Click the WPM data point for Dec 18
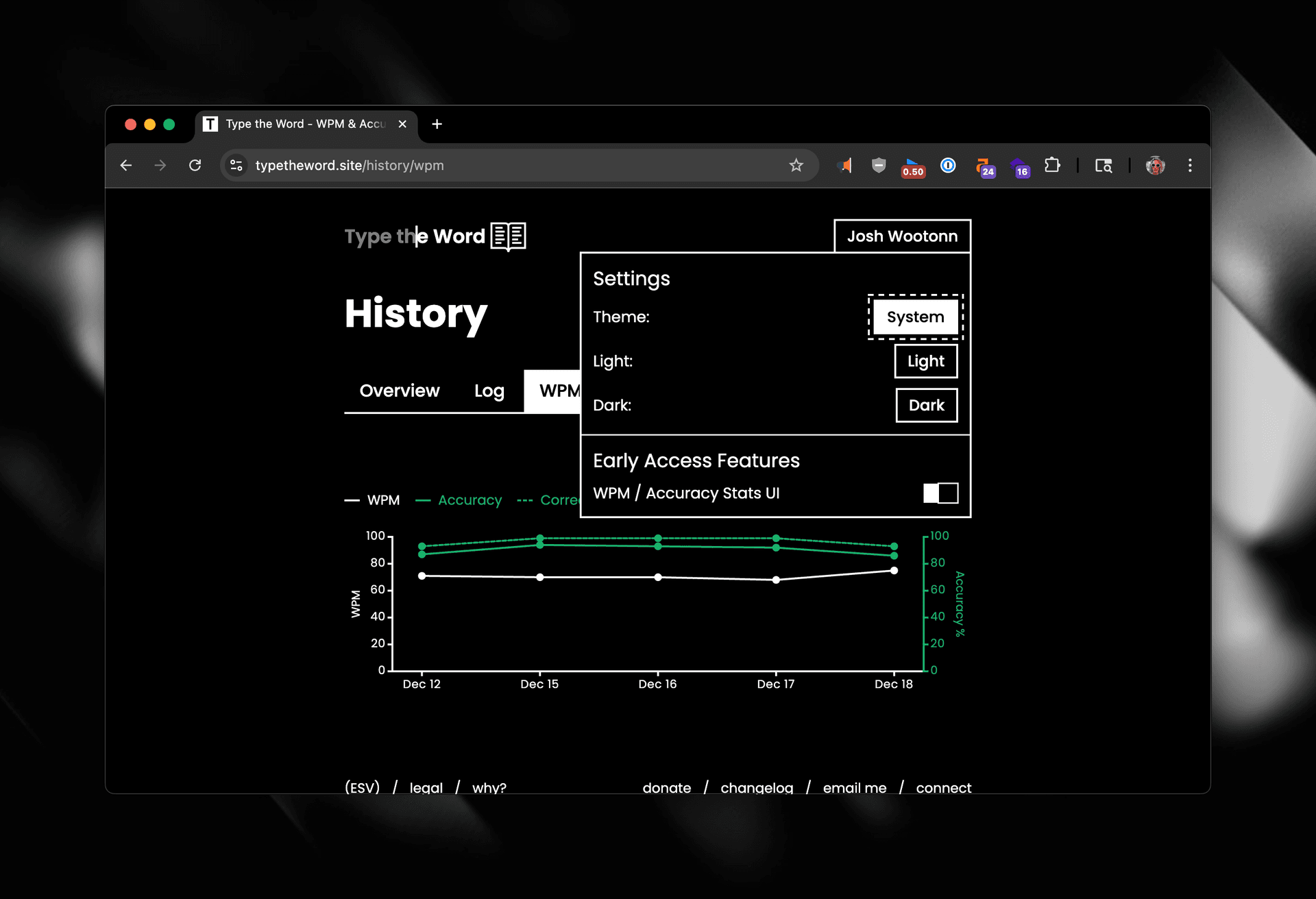 (894, 570)
